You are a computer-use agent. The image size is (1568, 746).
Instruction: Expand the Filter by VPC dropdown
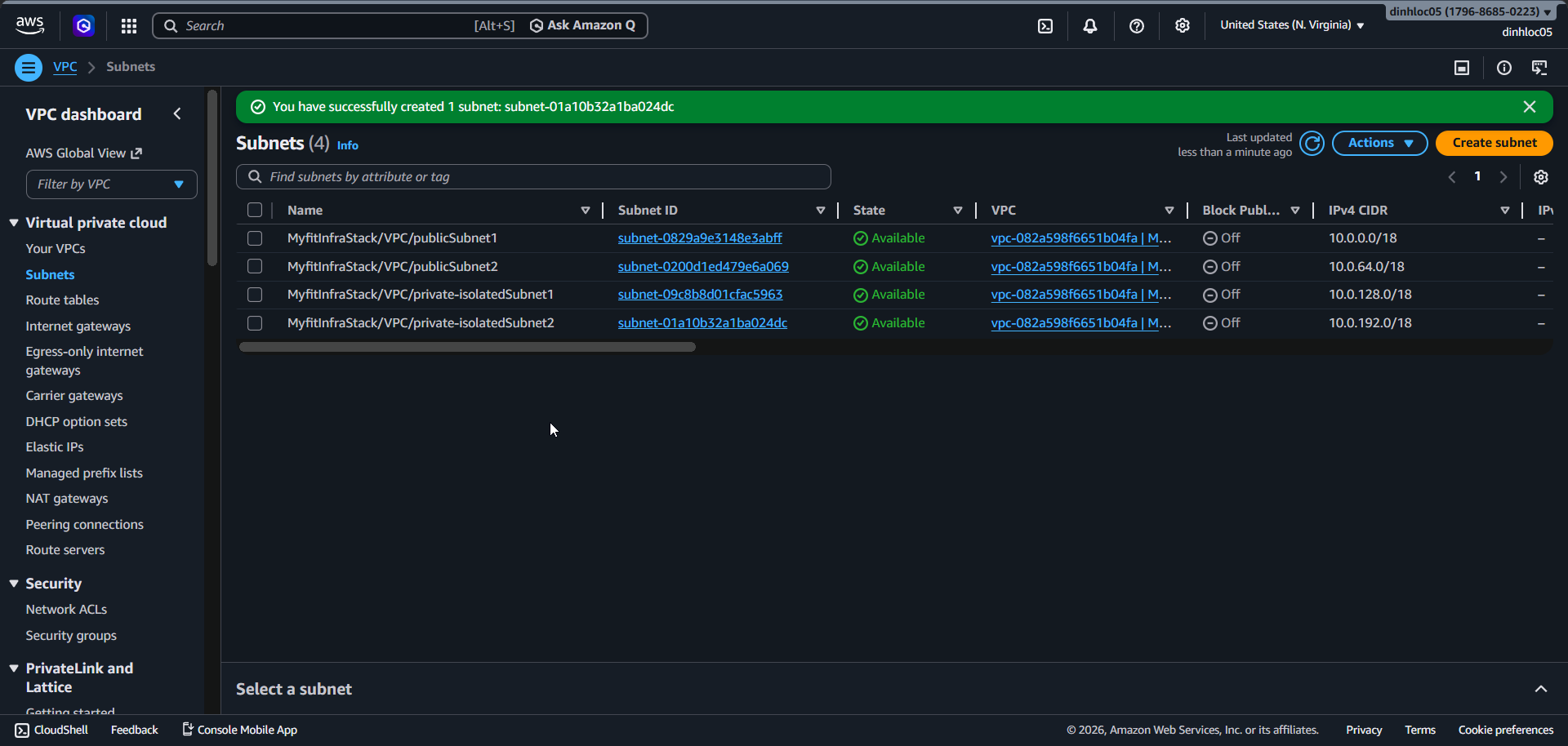click(x=111, y=184)
